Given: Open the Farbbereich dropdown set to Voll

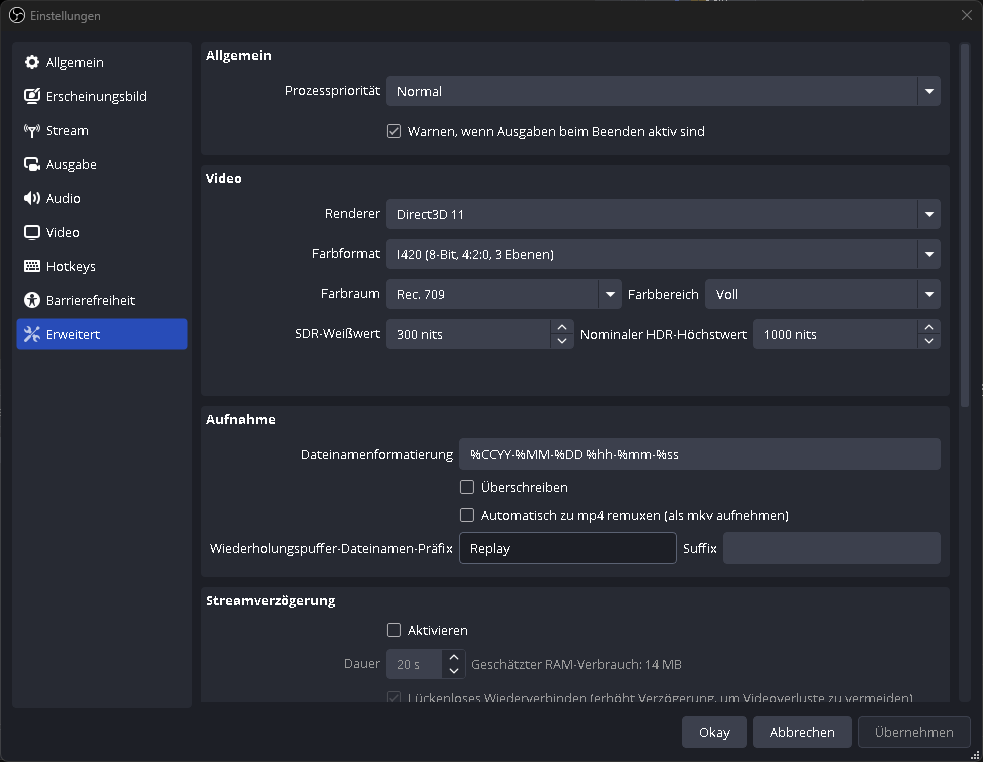Looking at the screenshot, I should (x=822, y=294).
